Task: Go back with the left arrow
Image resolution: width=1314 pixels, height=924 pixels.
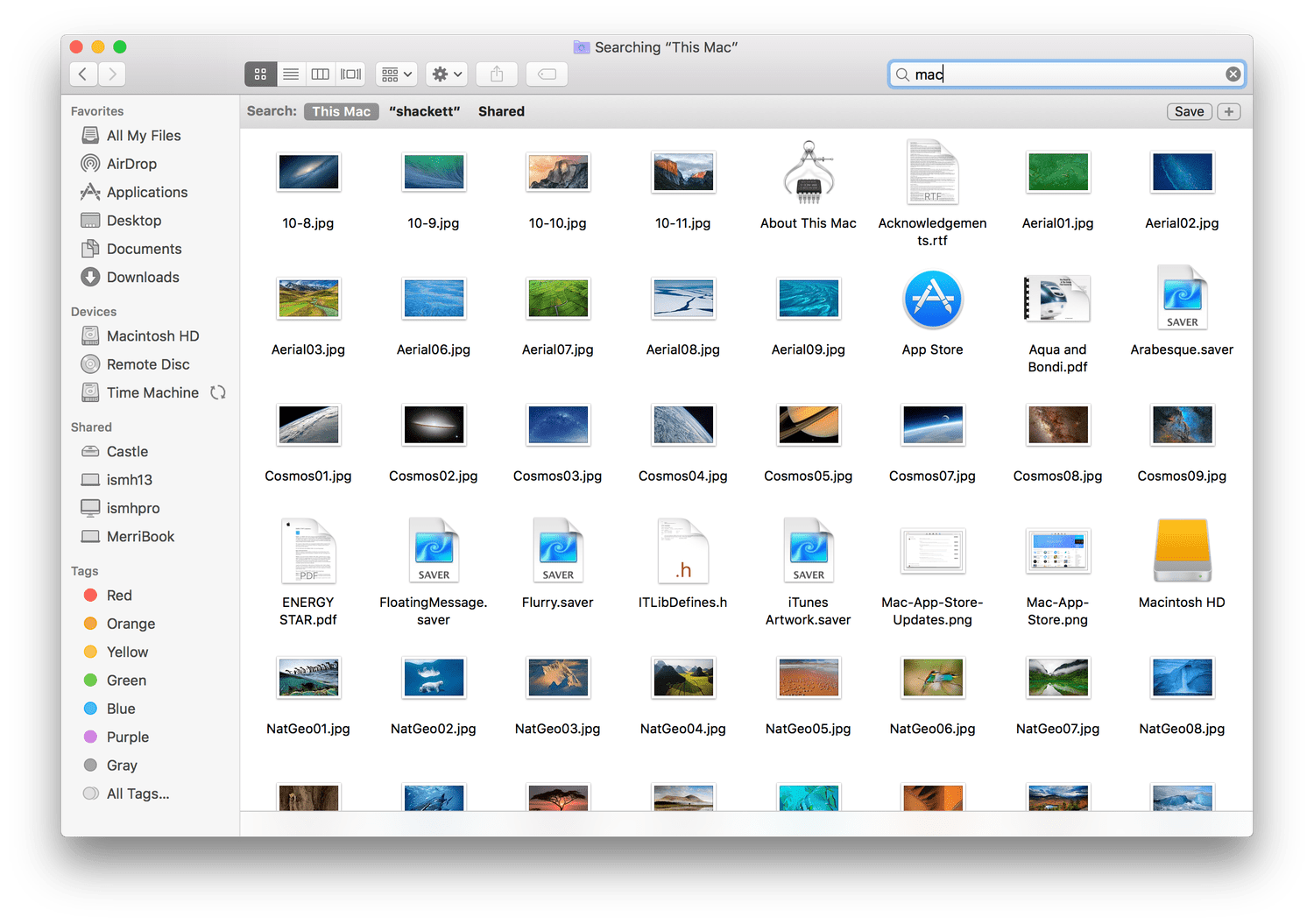Action: 83,74
